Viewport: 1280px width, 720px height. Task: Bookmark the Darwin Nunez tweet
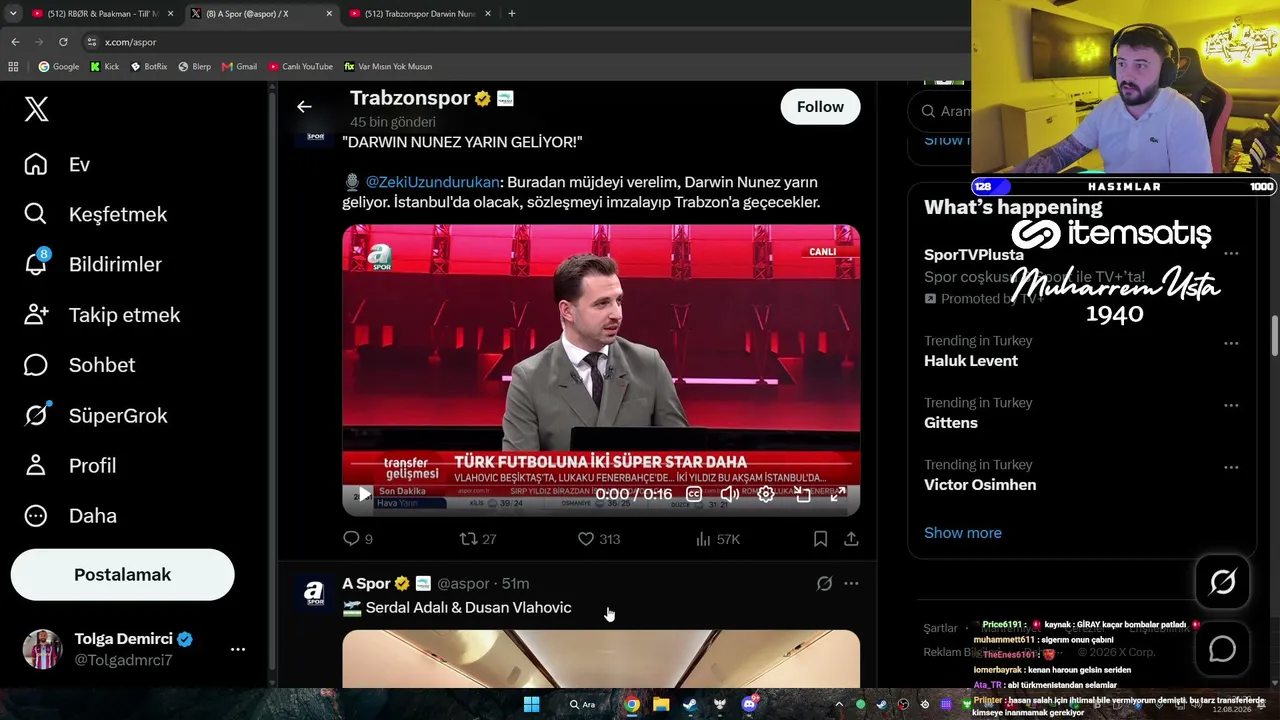820,539
